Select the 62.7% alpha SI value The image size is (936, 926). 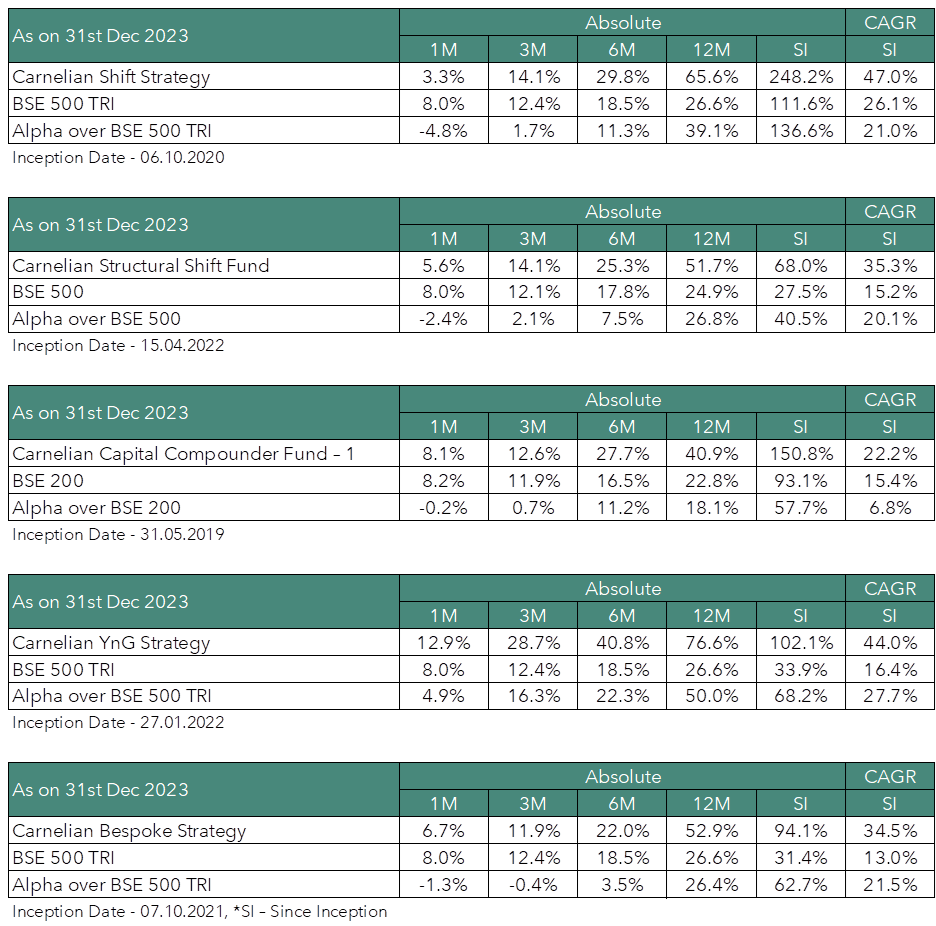[800, 885]
